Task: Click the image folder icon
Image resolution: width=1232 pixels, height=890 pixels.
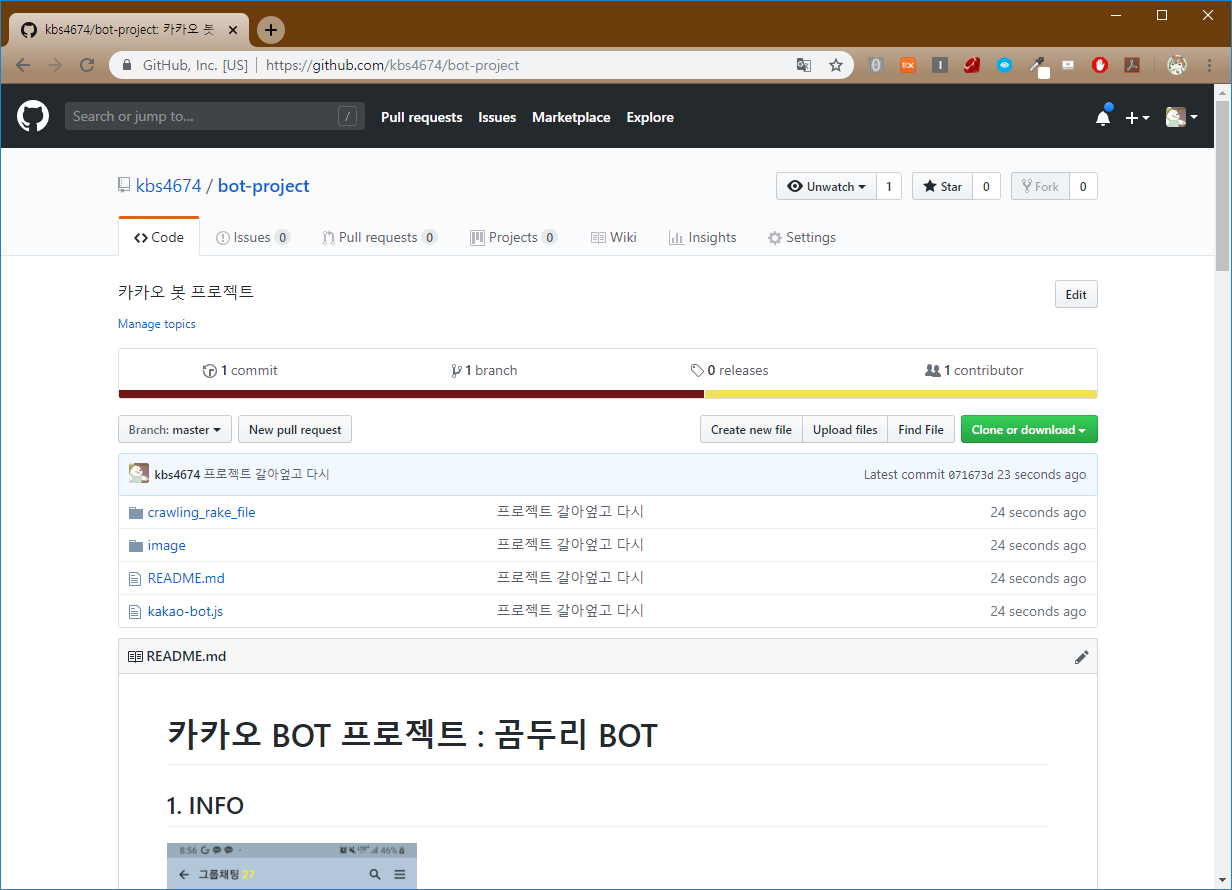Action: point(136,545)
